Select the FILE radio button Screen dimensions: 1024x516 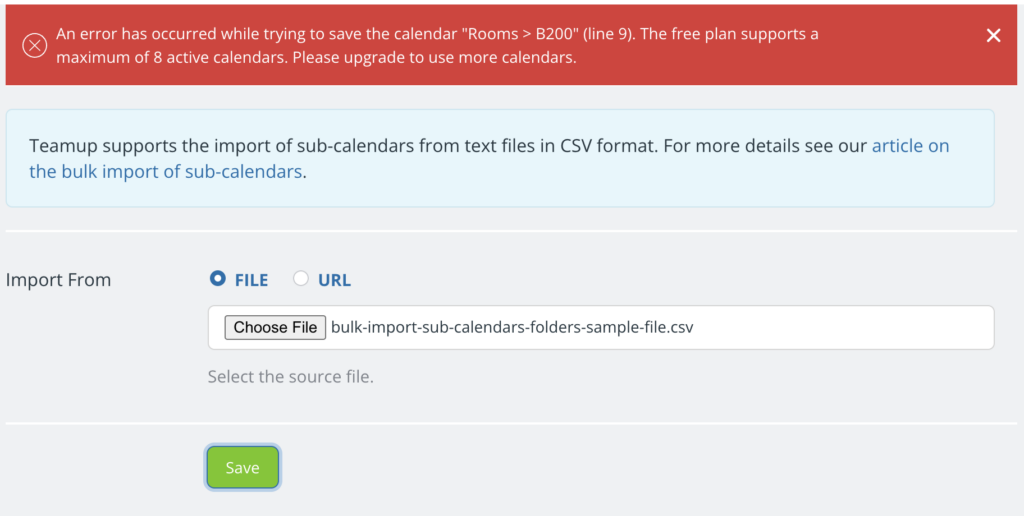217,279
